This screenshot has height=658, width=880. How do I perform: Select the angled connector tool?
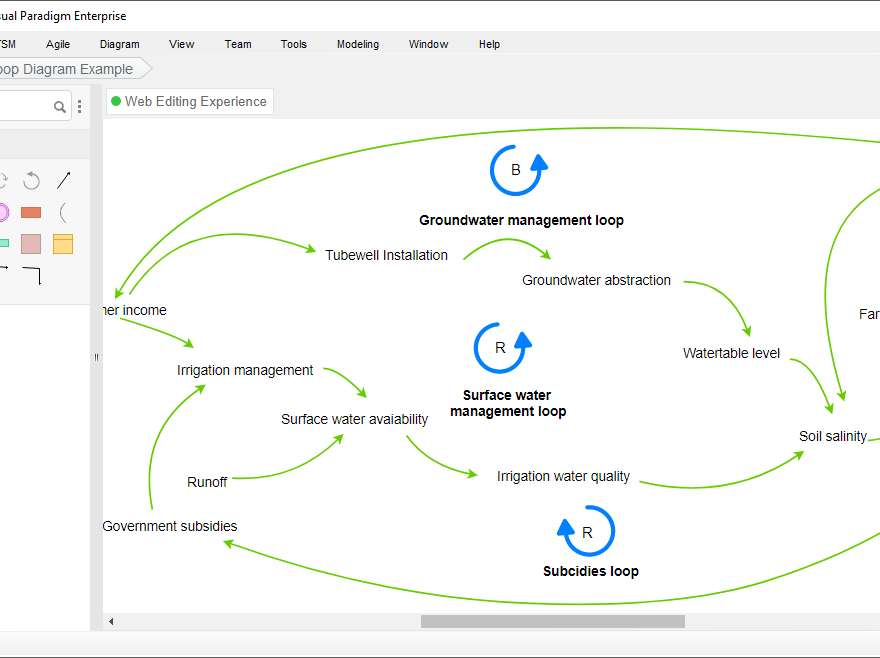click(x=31, y=275)
